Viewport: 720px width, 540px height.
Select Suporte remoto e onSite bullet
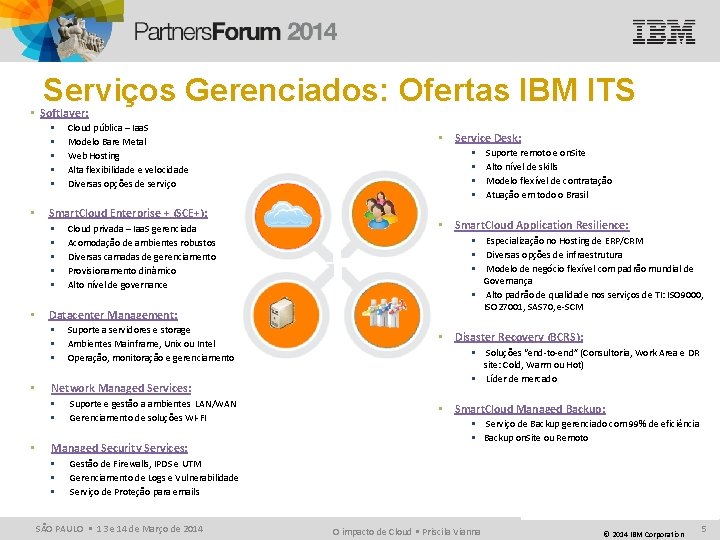(535, 153)
